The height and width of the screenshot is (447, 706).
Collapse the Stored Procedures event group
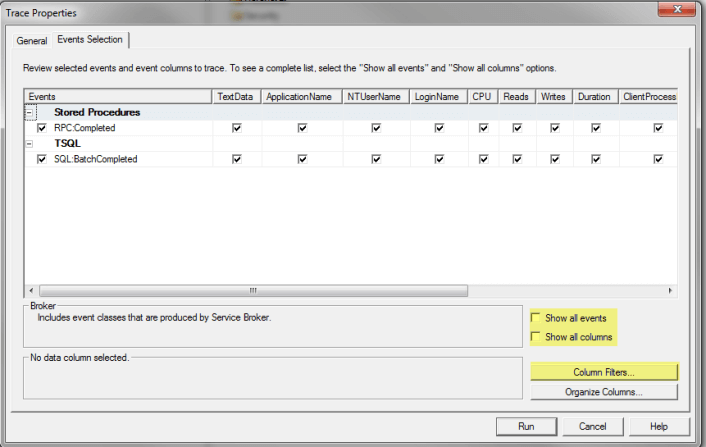tap(30, 113)
